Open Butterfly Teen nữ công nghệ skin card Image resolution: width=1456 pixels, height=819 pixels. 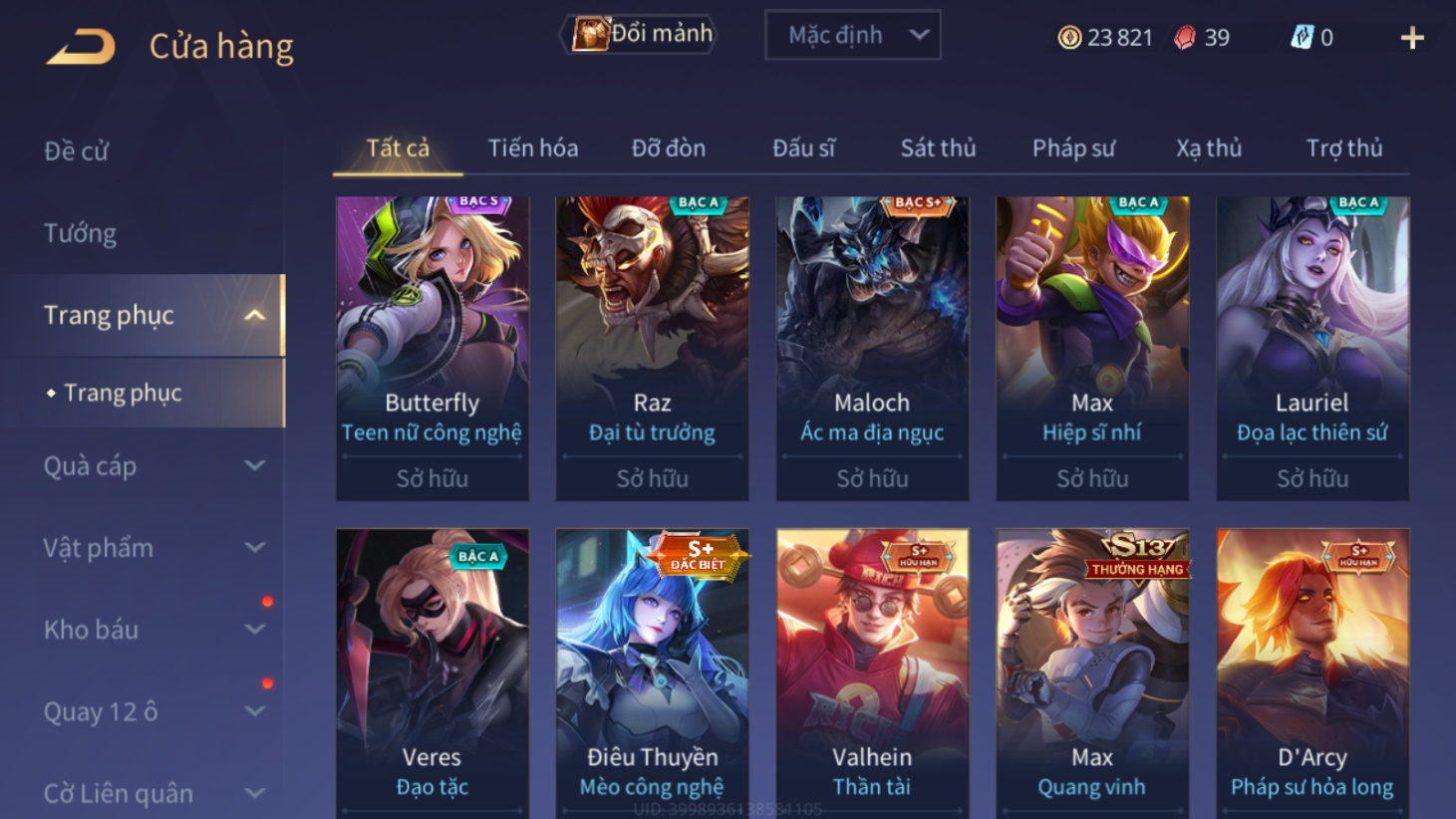pos(433,348)
